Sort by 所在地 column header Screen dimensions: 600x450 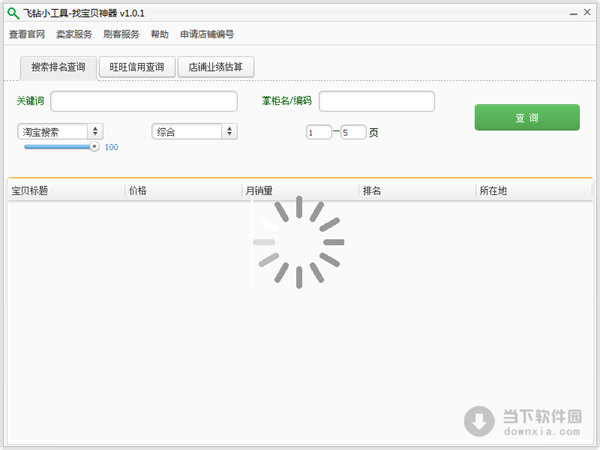click(x=534, y=191)
